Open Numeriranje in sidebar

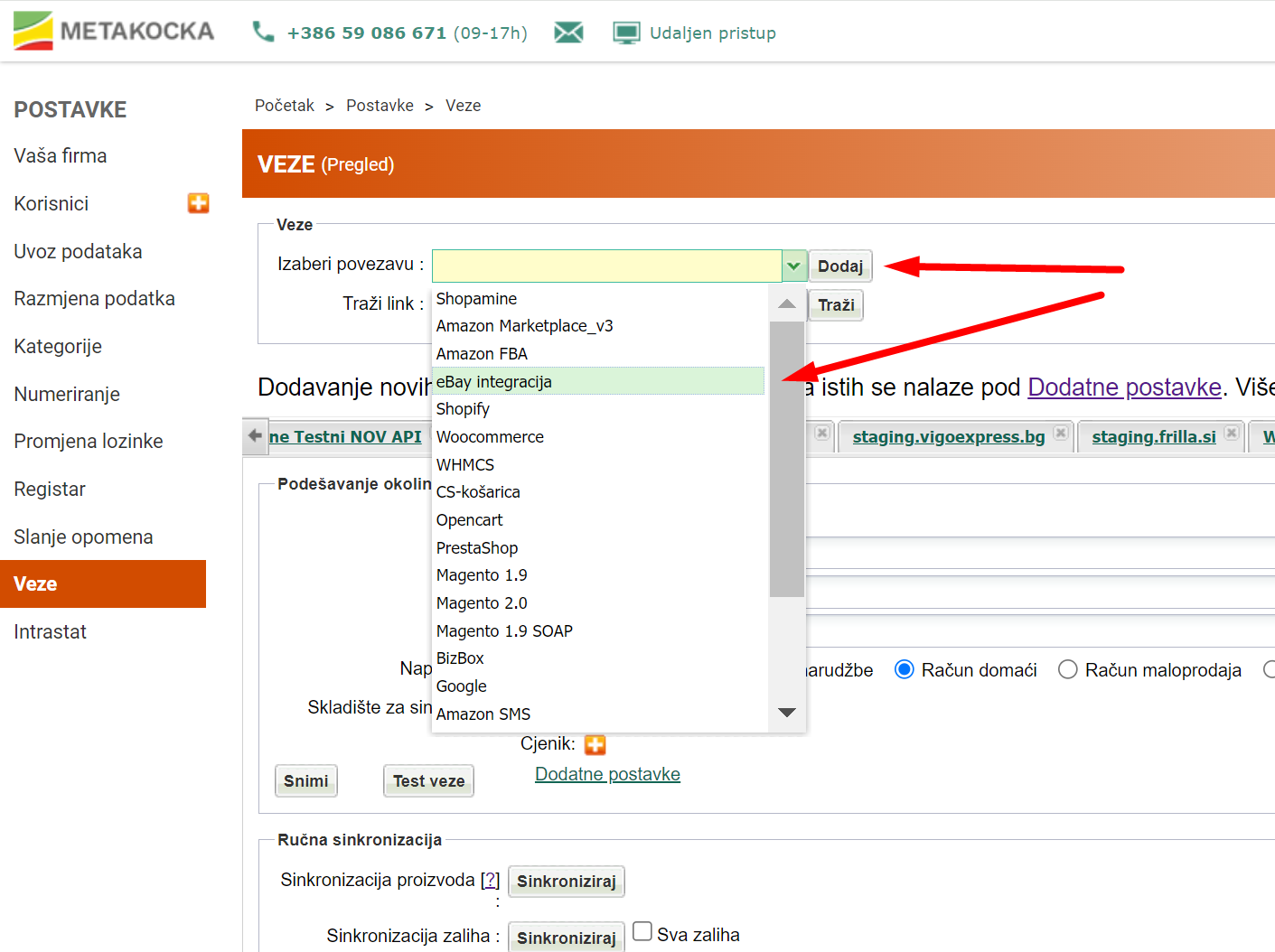67,394
